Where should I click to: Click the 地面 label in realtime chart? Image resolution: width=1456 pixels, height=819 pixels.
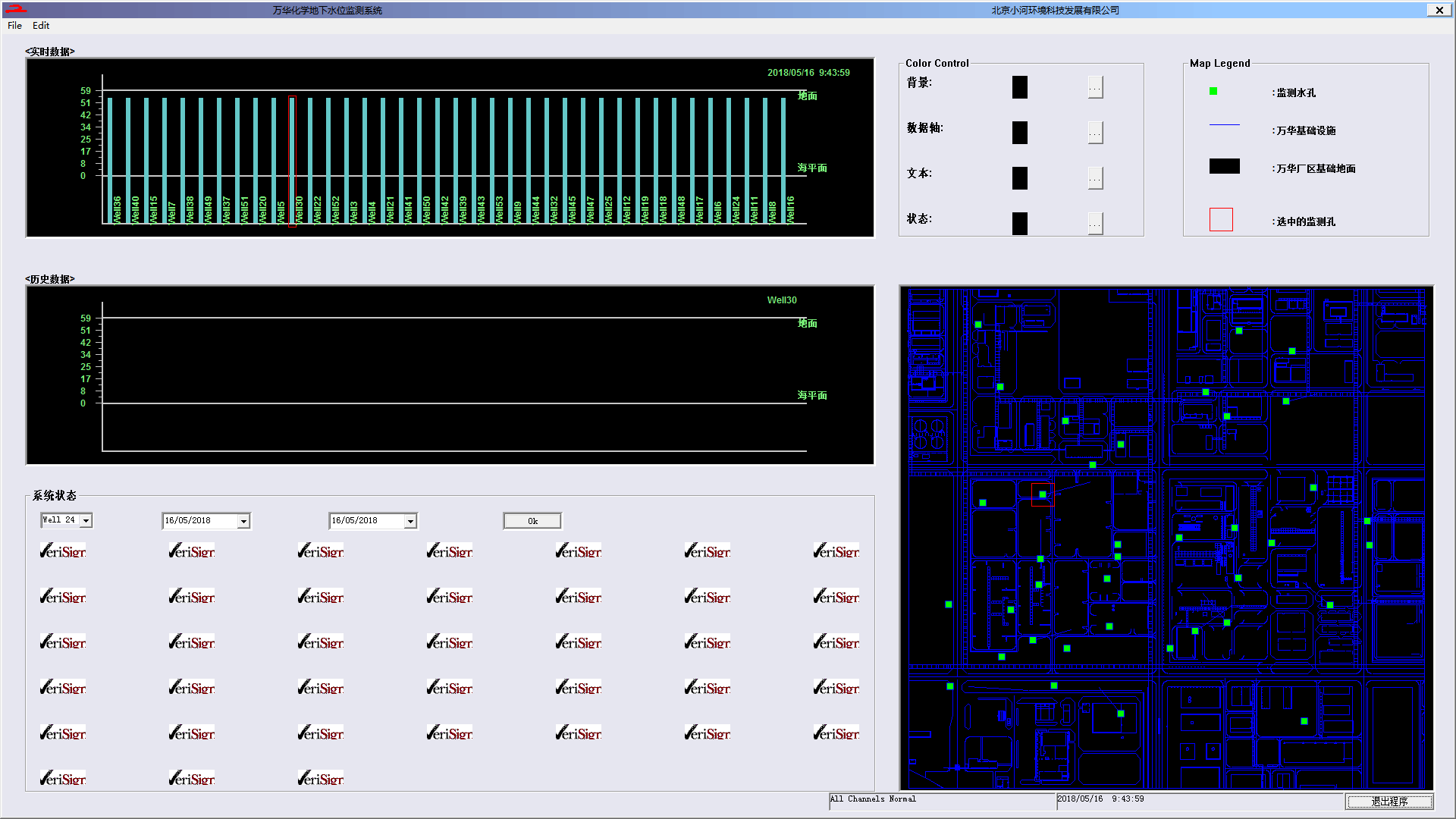808,96
